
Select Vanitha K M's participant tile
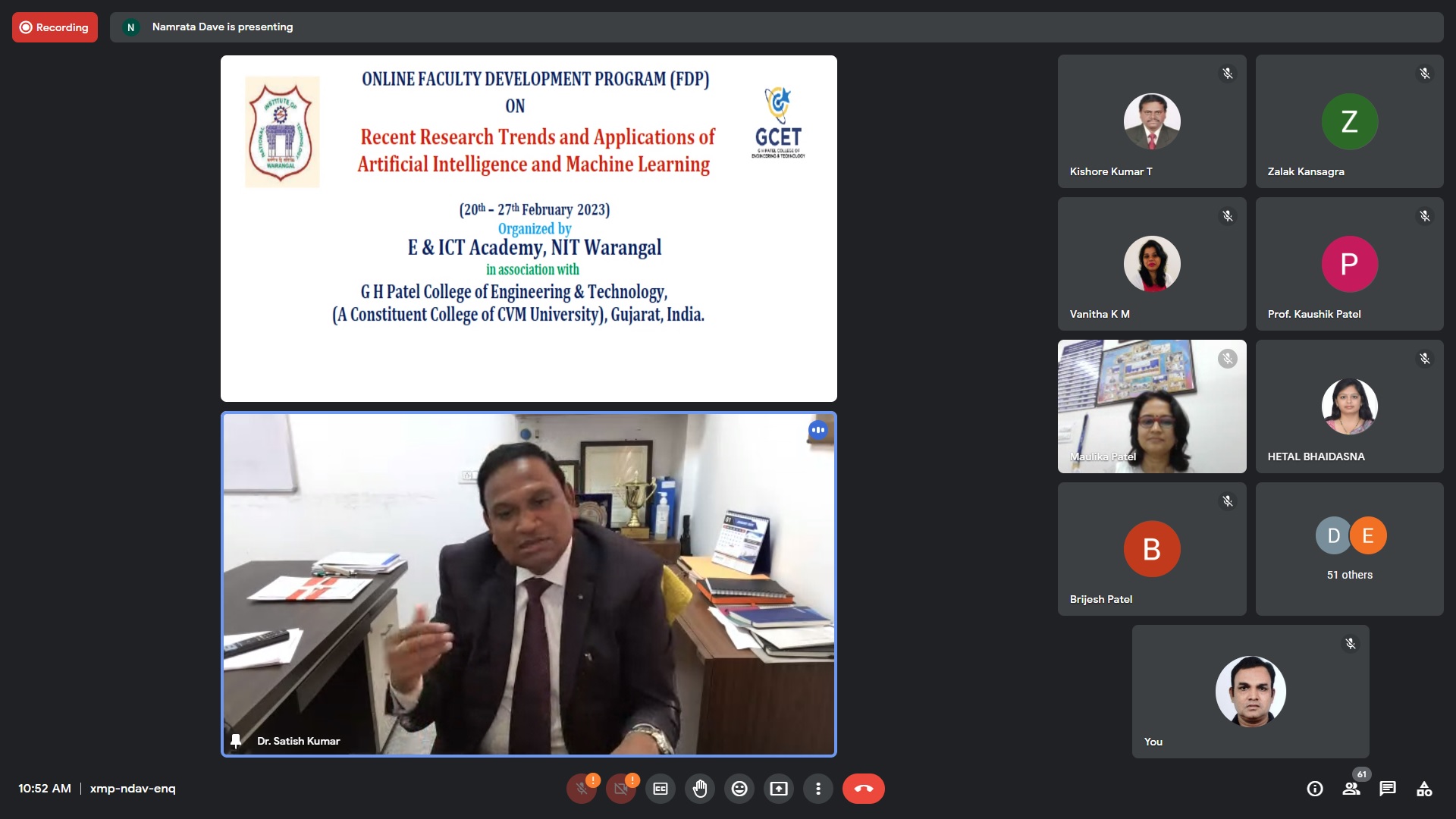click(x=1152, y=264)
